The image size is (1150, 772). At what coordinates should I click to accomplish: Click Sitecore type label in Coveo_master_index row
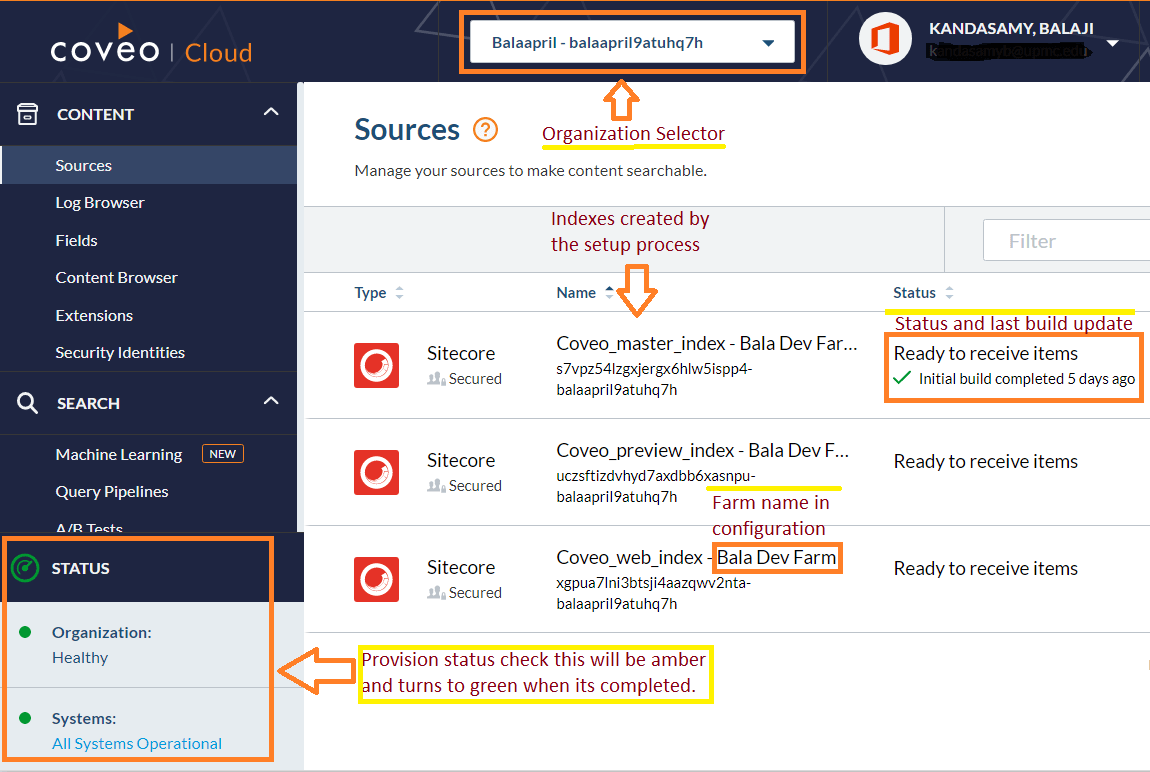tap(461, 353)
